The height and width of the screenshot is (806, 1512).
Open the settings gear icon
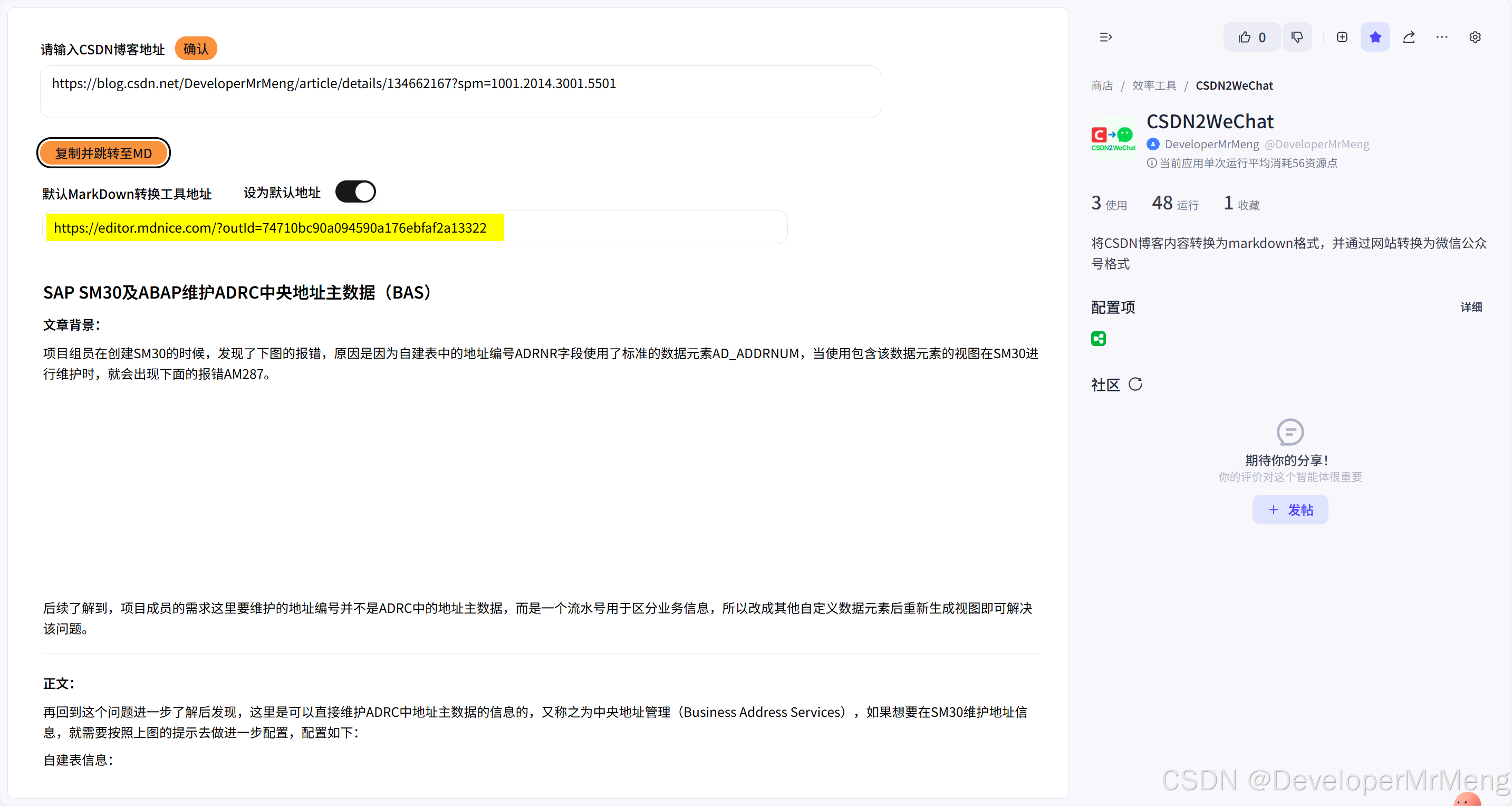1475,37
